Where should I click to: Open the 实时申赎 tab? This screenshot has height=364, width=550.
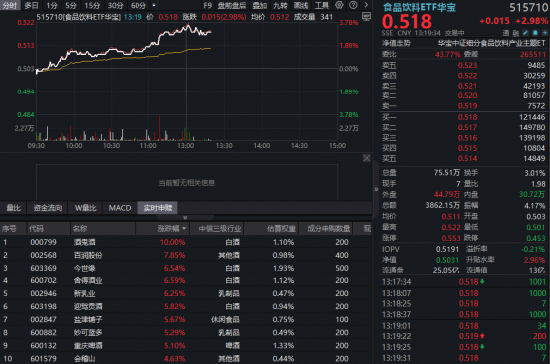157,208
